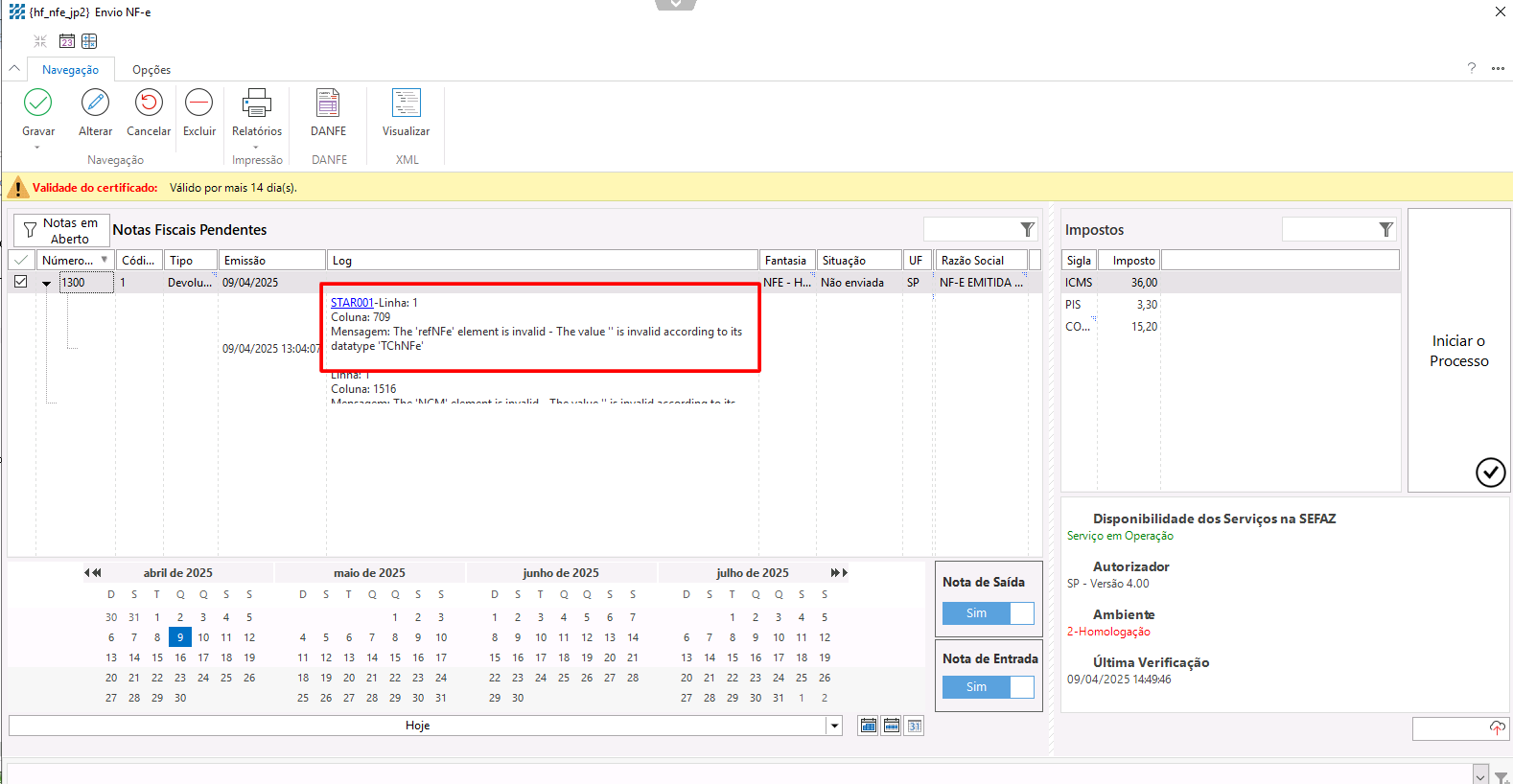
Task: Collapse the ribbon with the chevron
Action: 14,69
